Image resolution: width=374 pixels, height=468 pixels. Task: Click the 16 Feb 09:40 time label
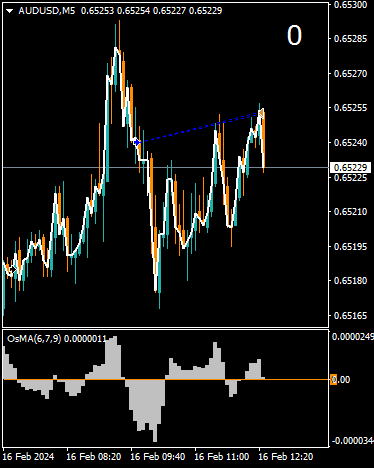[158, 457]
